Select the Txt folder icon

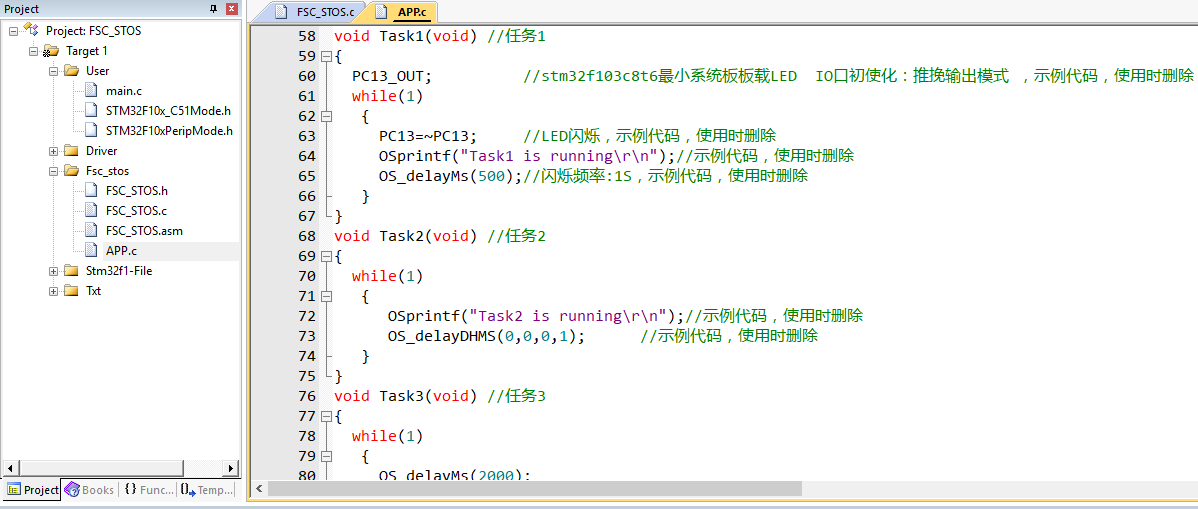[x=71, y=290]
